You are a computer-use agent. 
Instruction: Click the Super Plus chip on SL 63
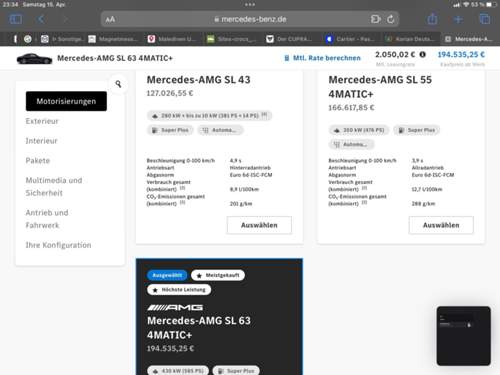236,370
